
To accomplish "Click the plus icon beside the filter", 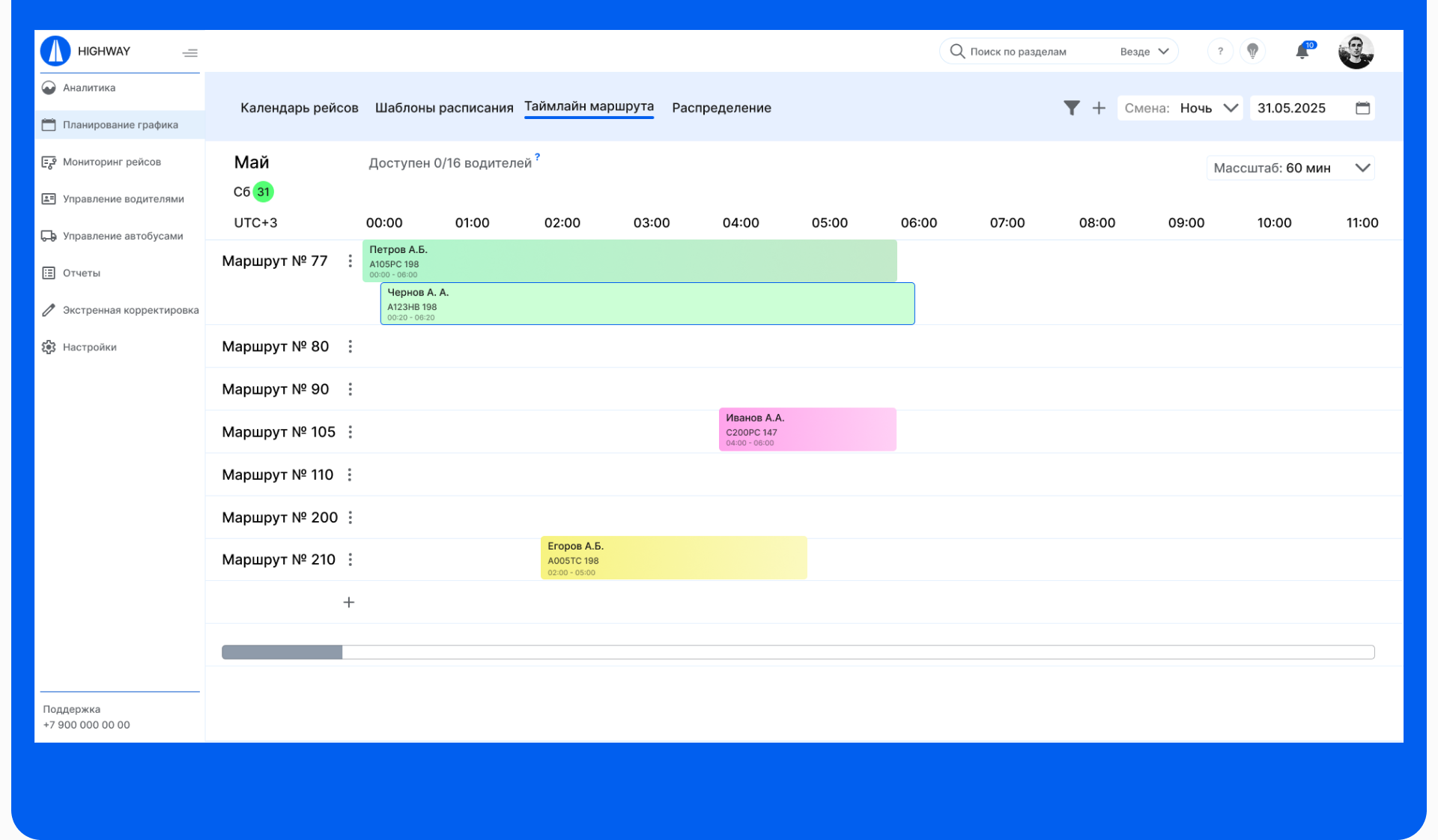I will pyautogui.click(x=1099, y=108).
